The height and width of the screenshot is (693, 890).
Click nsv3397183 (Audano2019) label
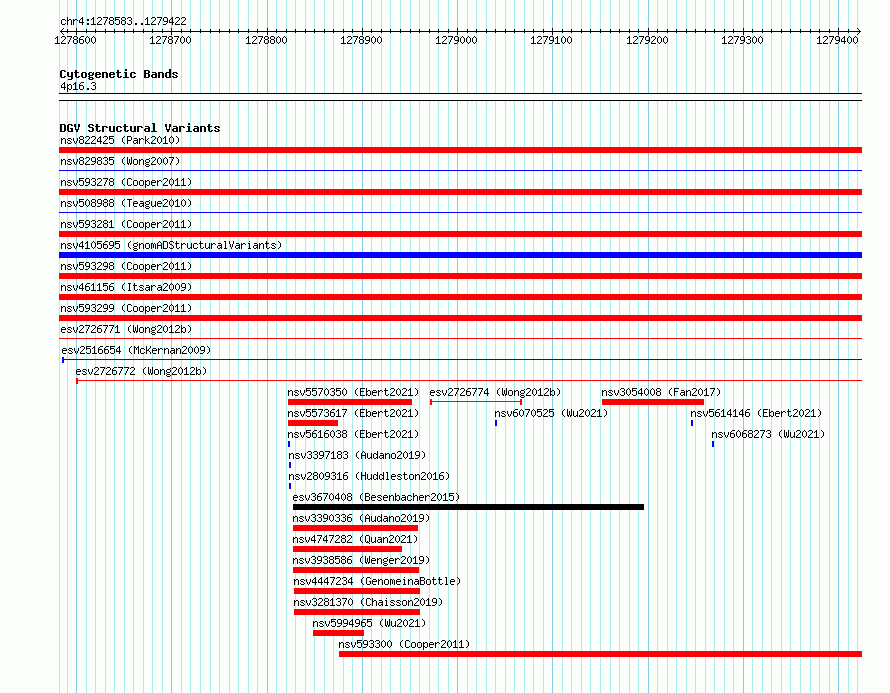pyautogui.click(x=357, y=455)
